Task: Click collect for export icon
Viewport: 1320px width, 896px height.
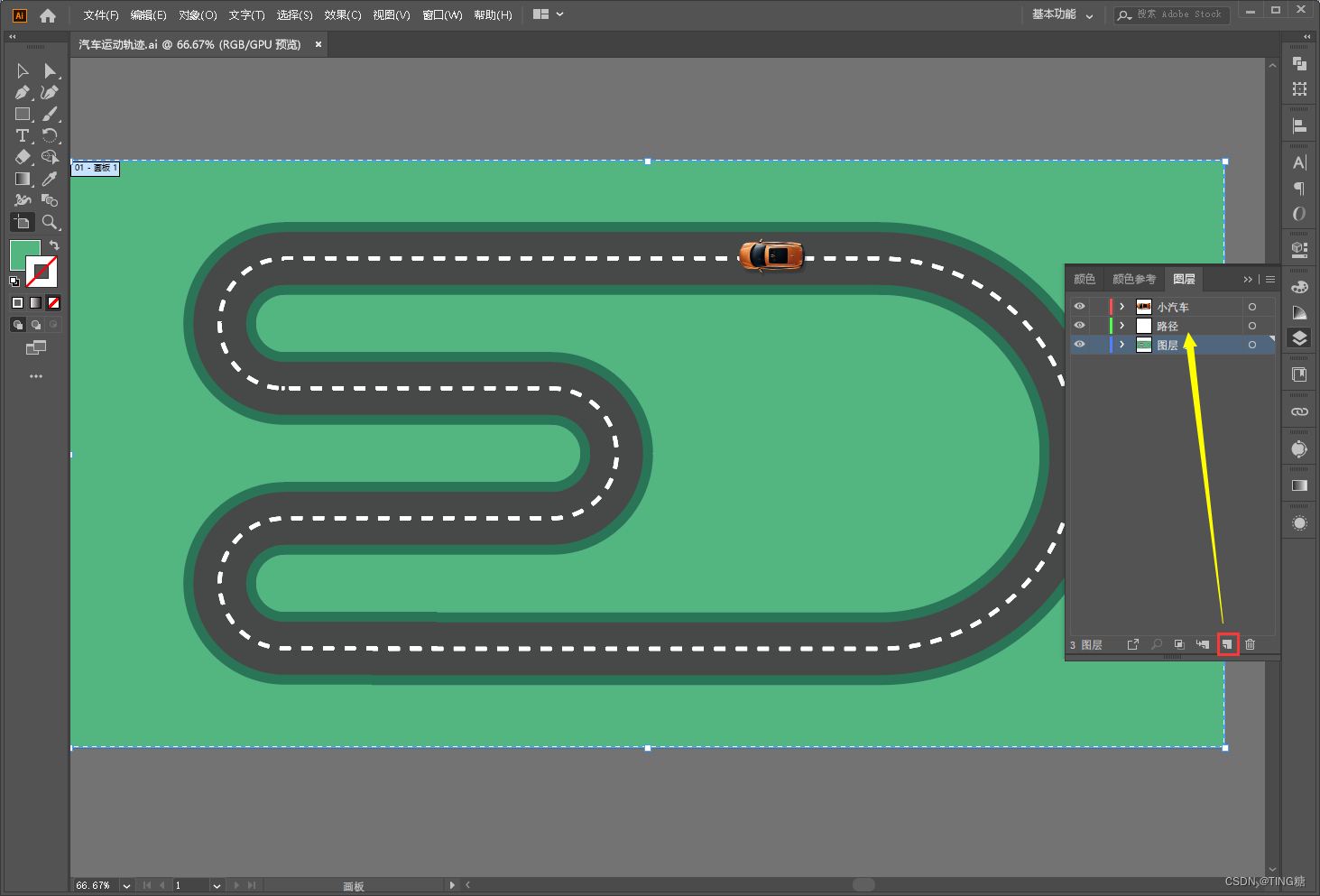Action: (1133, 644)
